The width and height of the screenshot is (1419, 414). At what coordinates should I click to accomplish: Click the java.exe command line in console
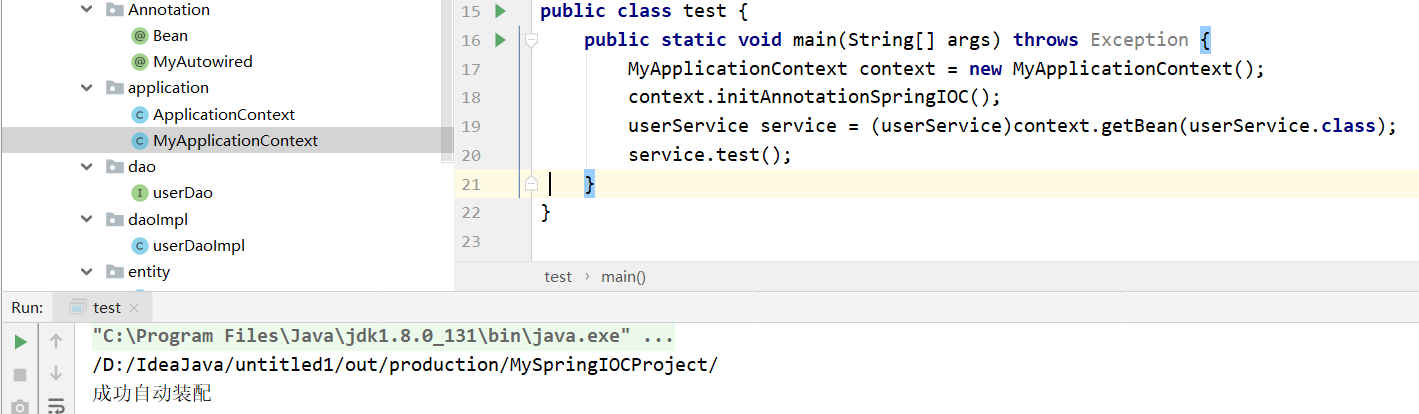pos(383,336)
